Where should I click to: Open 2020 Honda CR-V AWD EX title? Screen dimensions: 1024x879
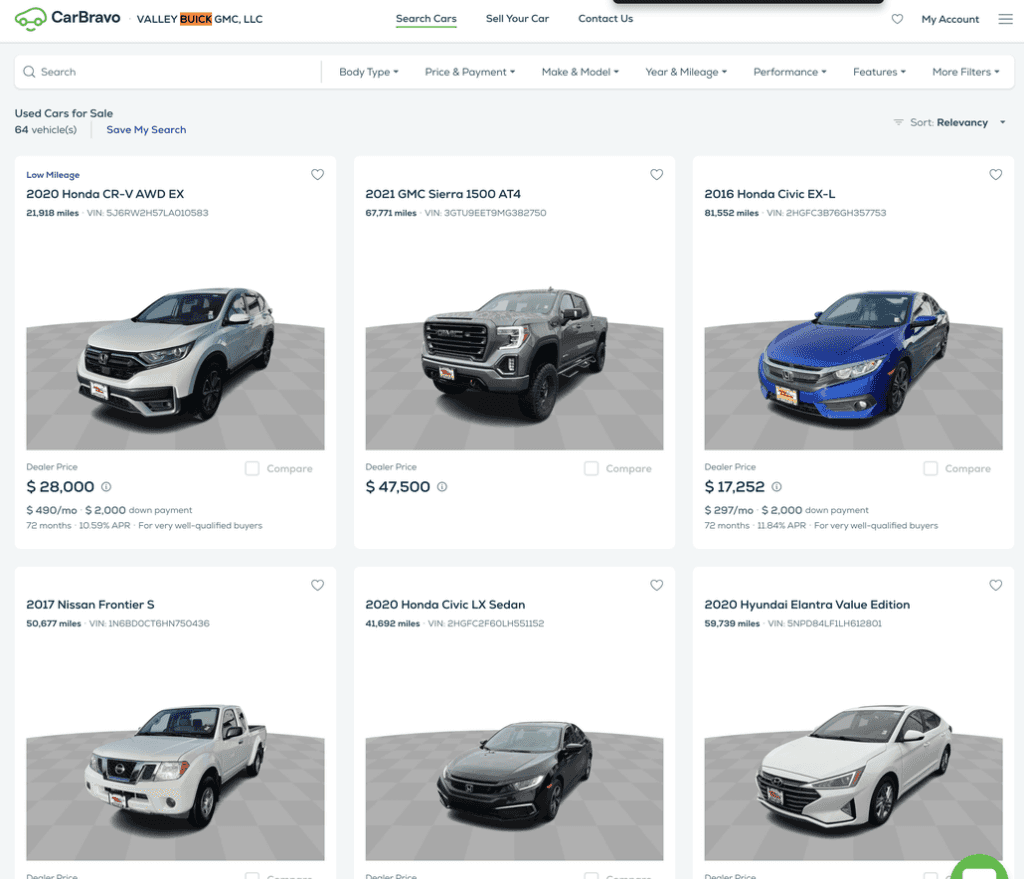point(105,194)
